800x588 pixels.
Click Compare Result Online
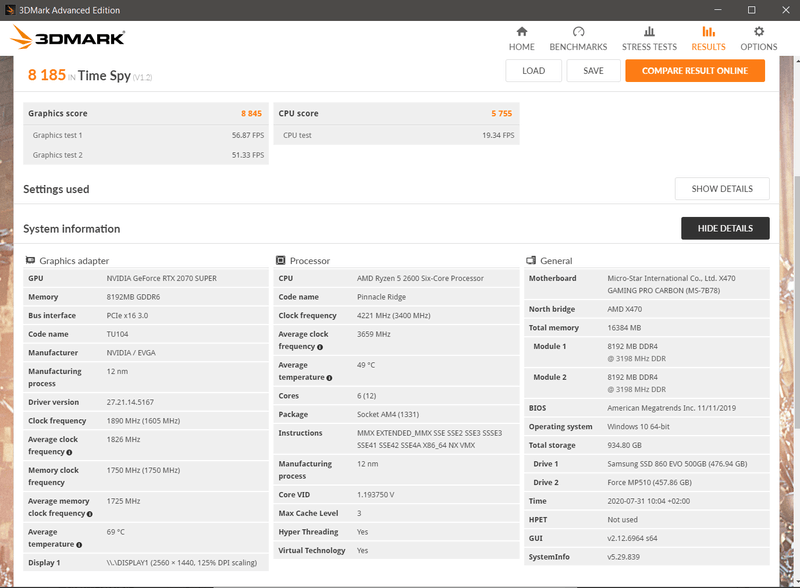(x=694, y=71)
